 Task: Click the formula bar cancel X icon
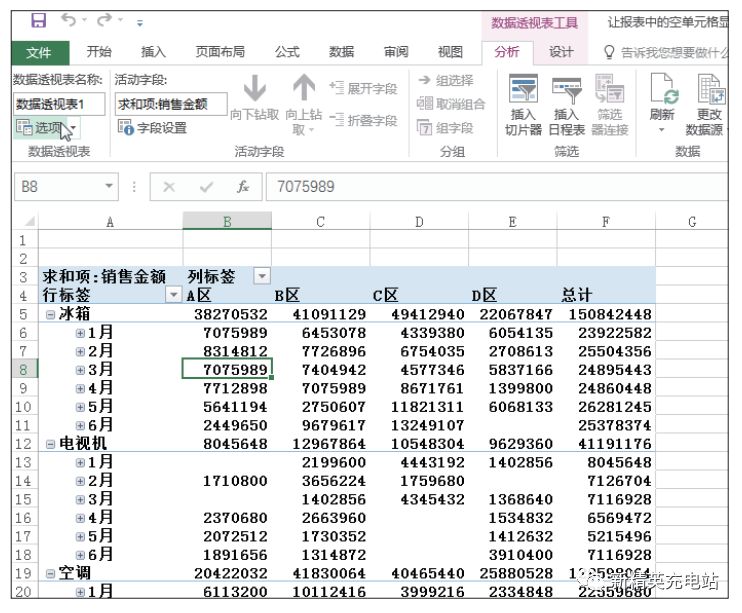click(x=169, y=187)
